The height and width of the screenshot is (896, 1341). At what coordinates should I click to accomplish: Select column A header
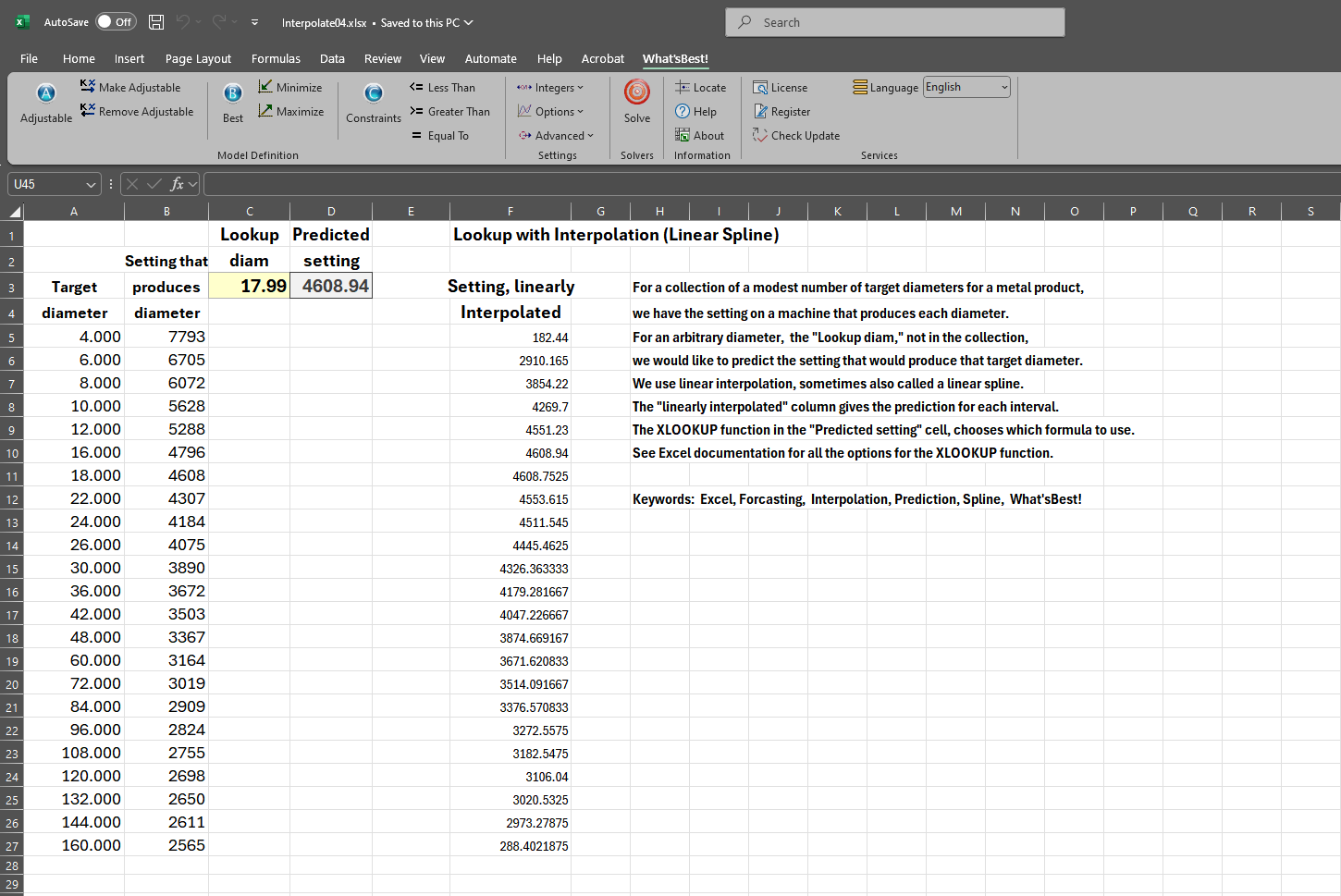point(74,212)
